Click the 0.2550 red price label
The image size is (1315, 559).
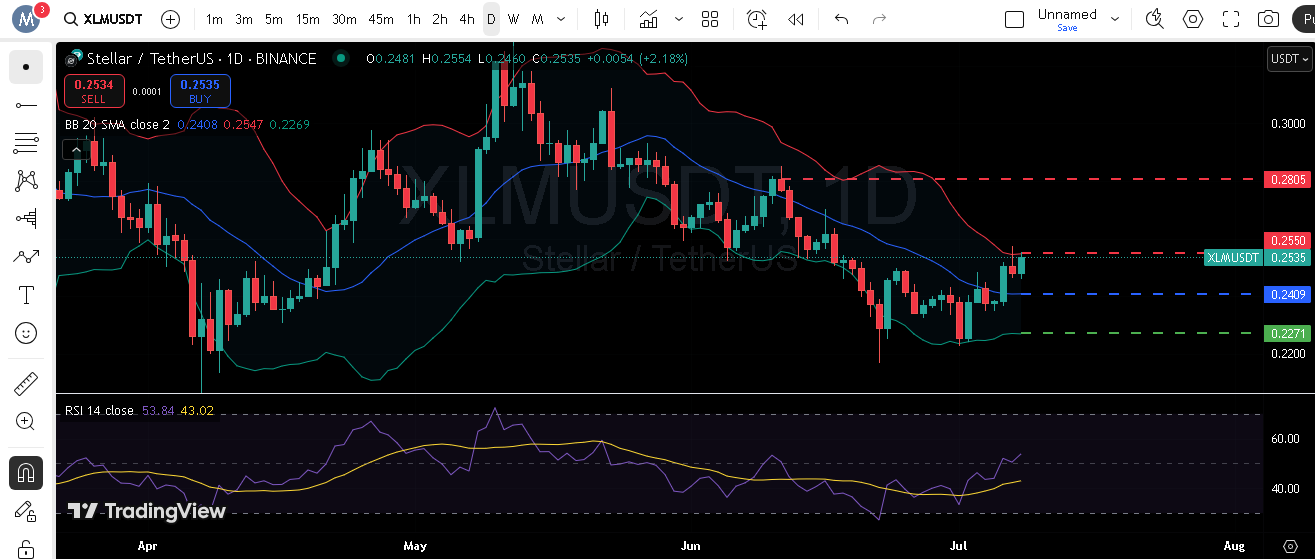coord(1288,241)
